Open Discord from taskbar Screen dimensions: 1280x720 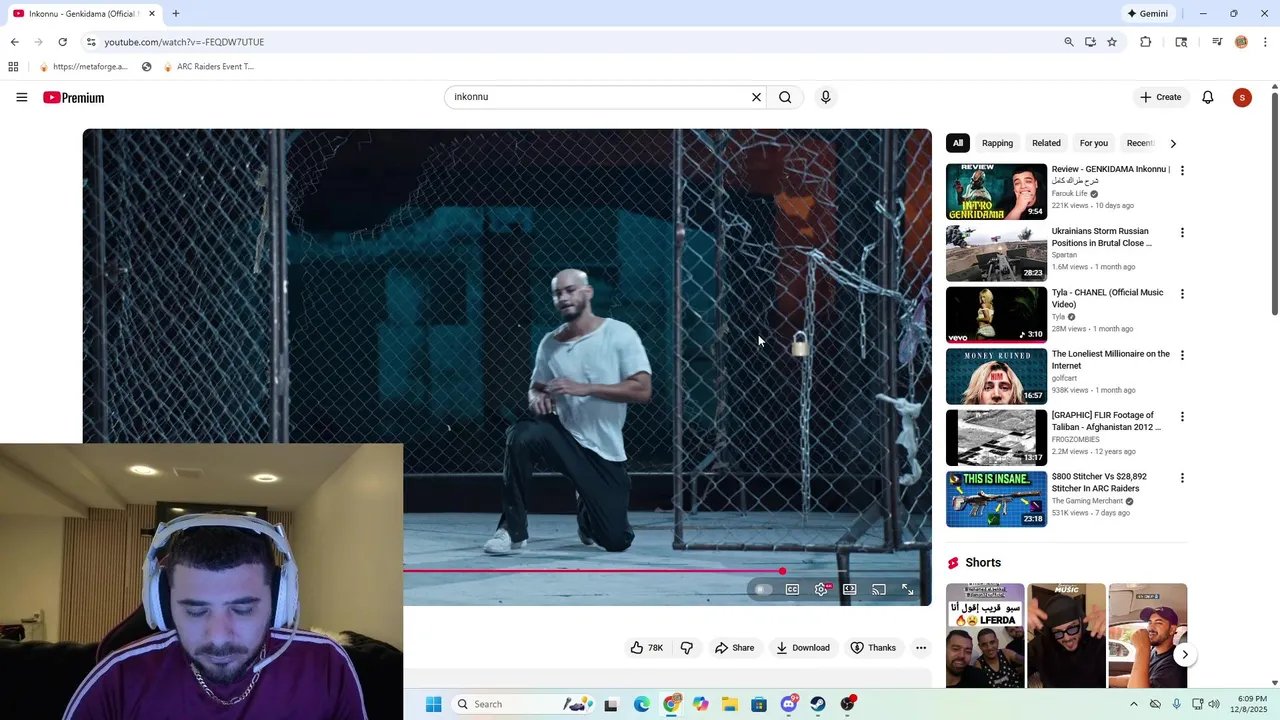(789, 704)
